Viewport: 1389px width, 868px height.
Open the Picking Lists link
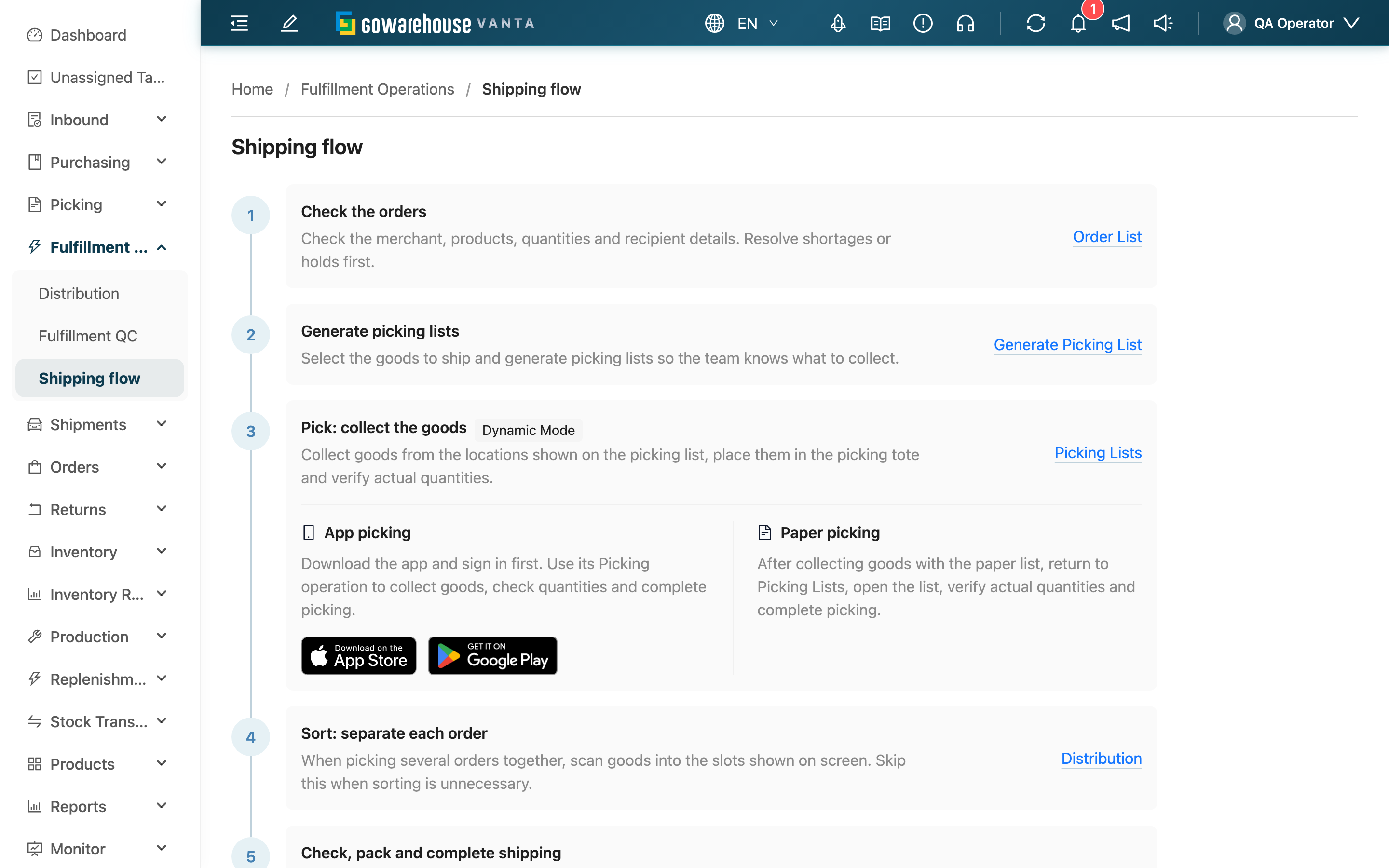[x=1098, y=452]
